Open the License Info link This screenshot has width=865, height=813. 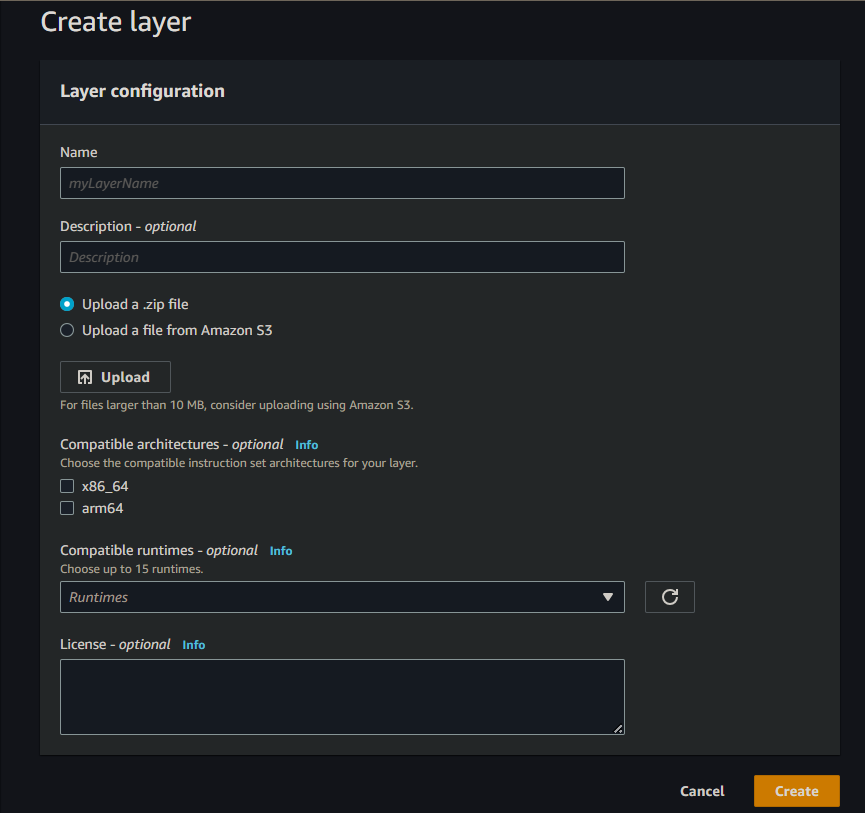pos(193,644)
